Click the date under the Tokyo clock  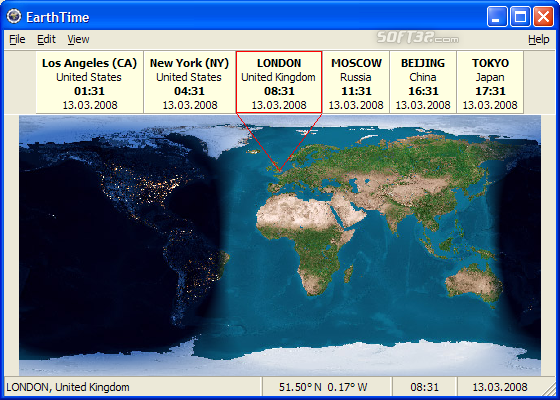coord(490,105)
